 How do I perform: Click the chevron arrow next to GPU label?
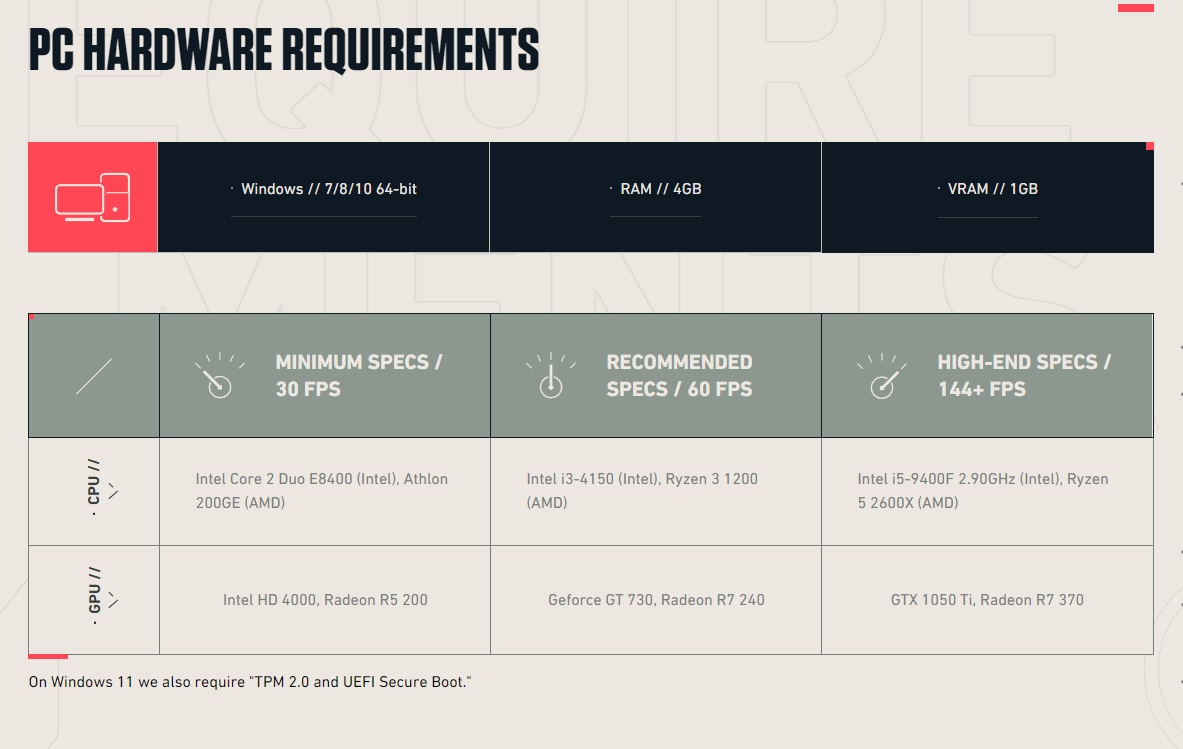tap(113, 600)
